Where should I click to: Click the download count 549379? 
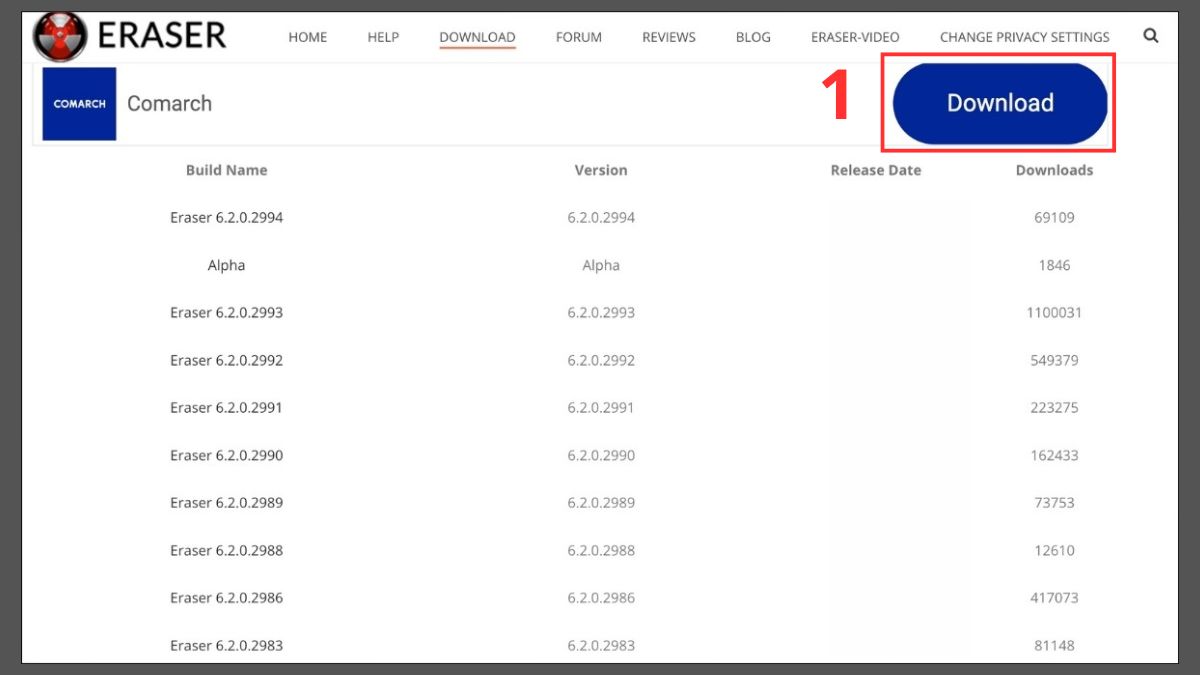pos(1055,360)
